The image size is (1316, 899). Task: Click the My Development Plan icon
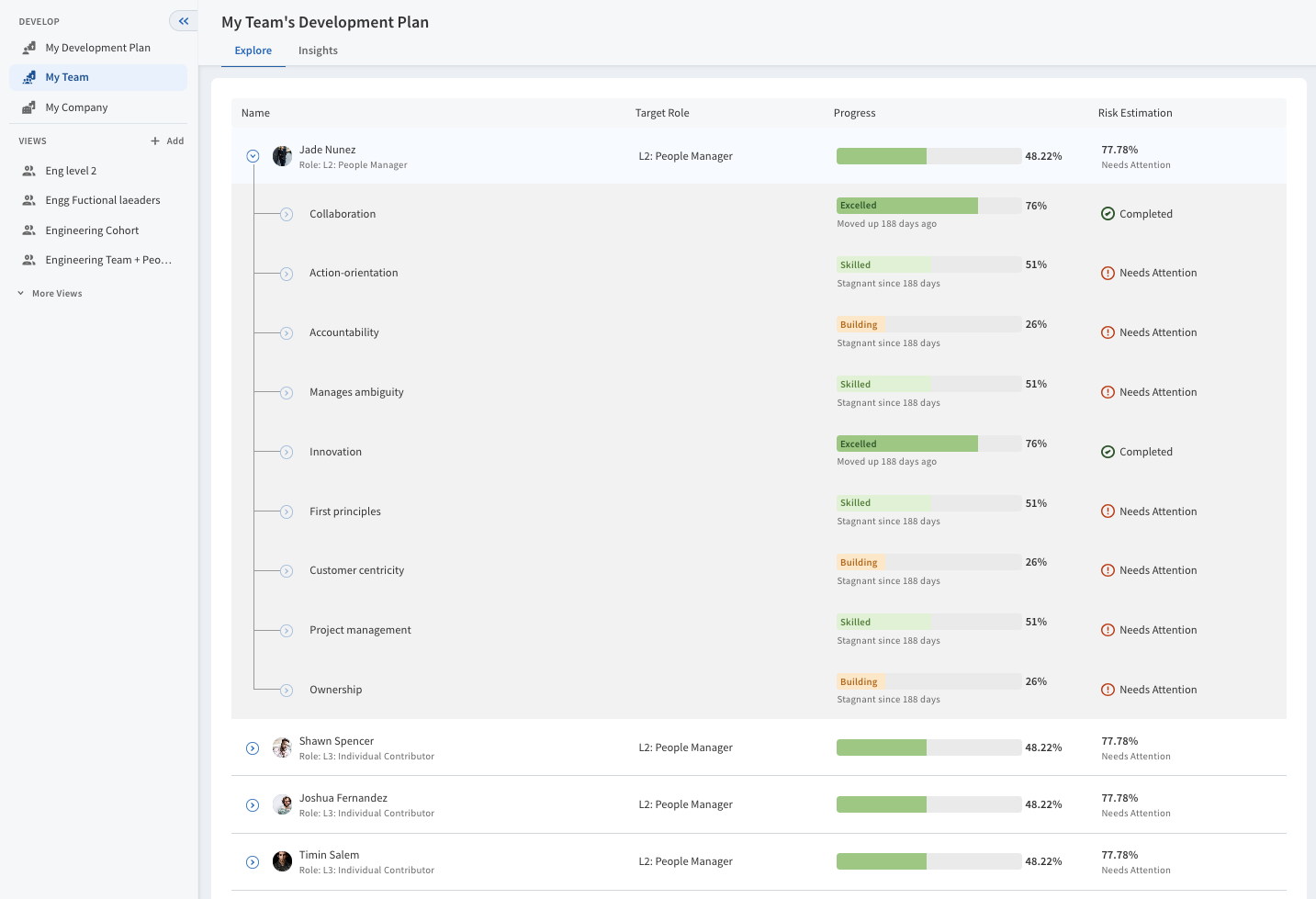[28, 48]
